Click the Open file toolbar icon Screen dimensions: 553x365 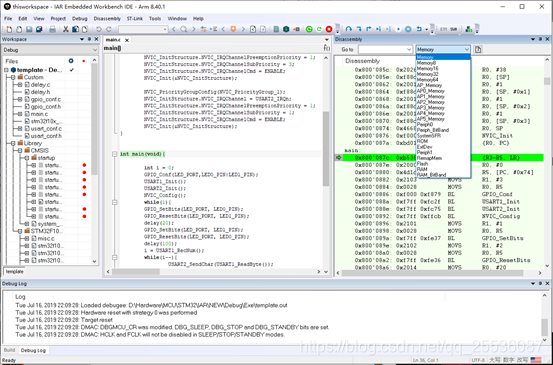(19, 29)
